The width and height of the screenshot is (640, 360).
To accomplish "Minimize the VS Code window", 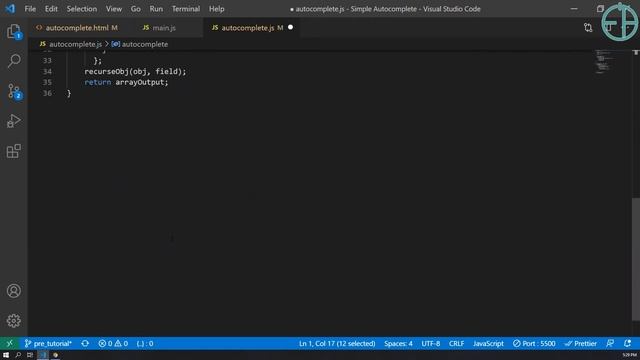I will [x=574, y=9].
